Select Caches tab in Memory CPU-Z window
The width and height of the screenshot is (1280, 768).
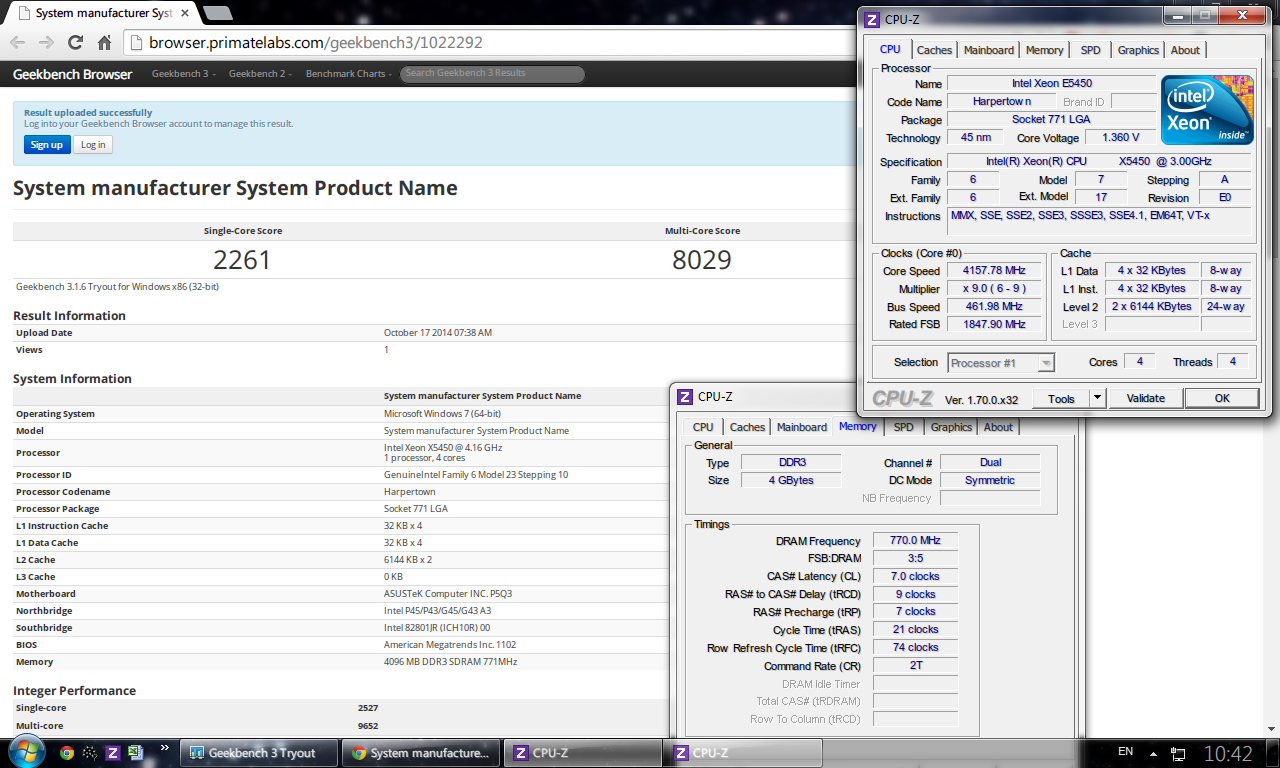pos(747,427)
